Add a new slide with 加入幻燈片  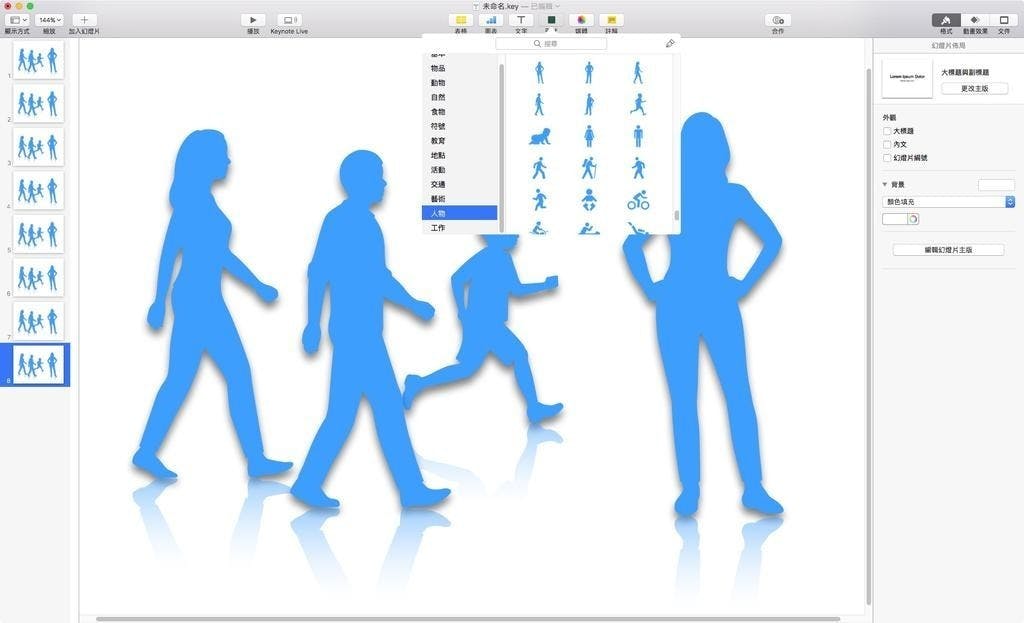point(84,20)
